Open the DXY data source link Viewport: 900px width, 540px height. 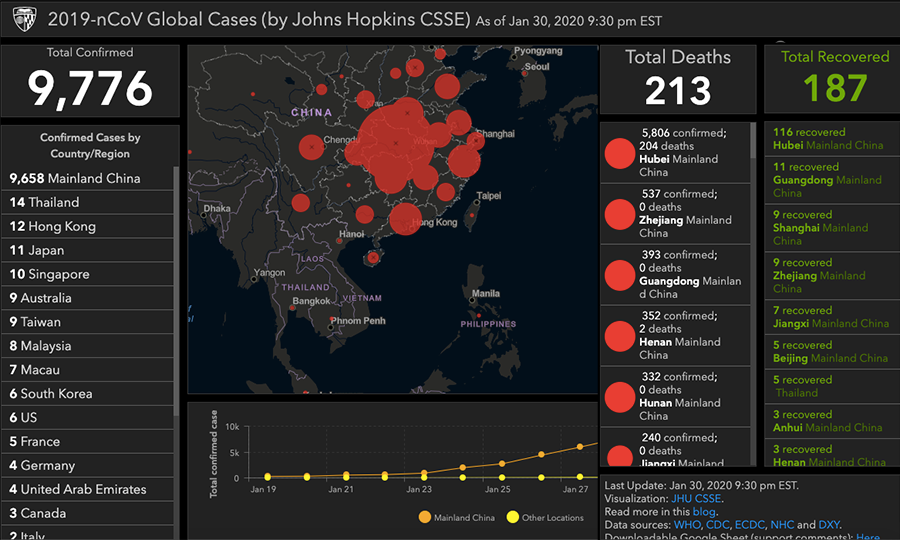pos(828,525)
